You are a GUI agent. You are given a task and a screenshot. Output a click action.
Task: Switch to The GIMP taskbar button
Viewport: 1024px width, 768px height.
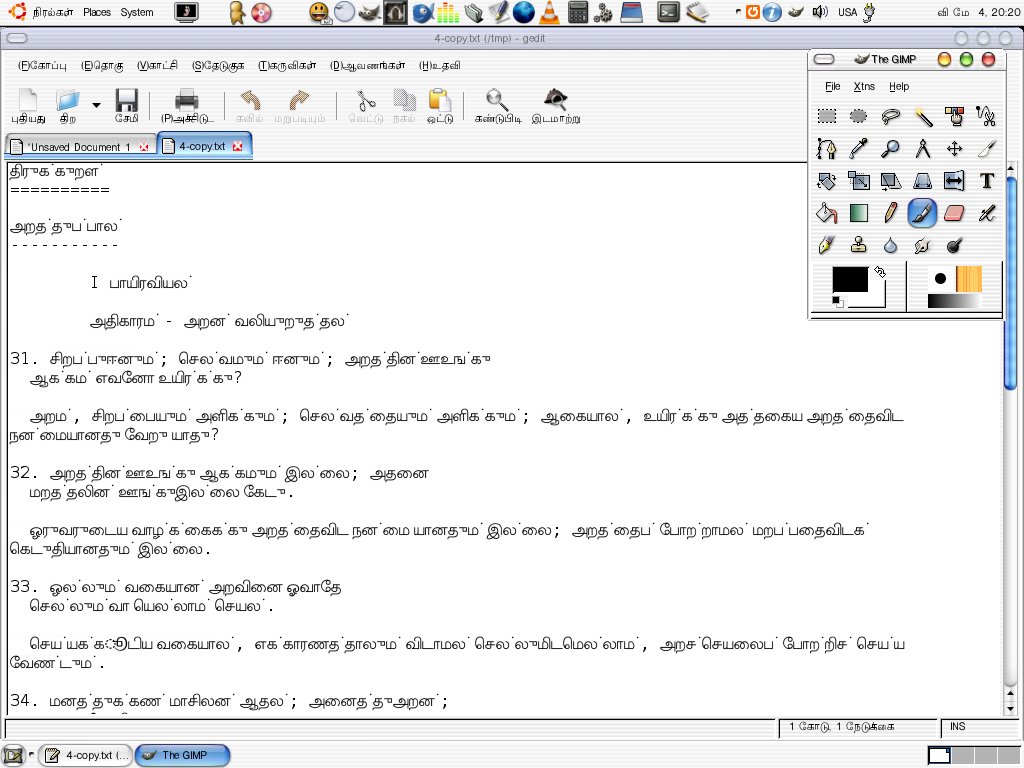(183, 755)
